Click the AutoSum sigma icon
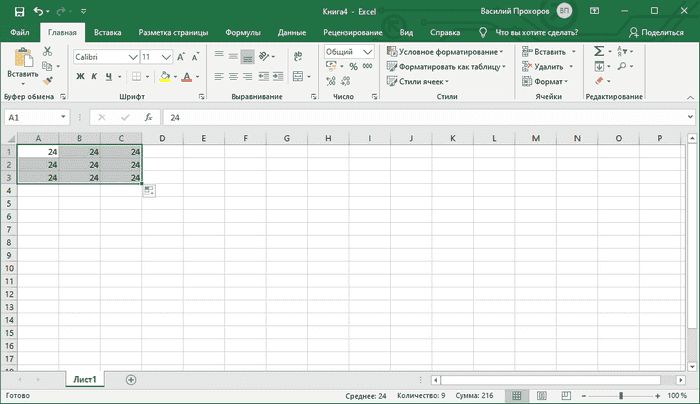Image resolution: width=700 pixels, height=404 pixels. (599, 51)
